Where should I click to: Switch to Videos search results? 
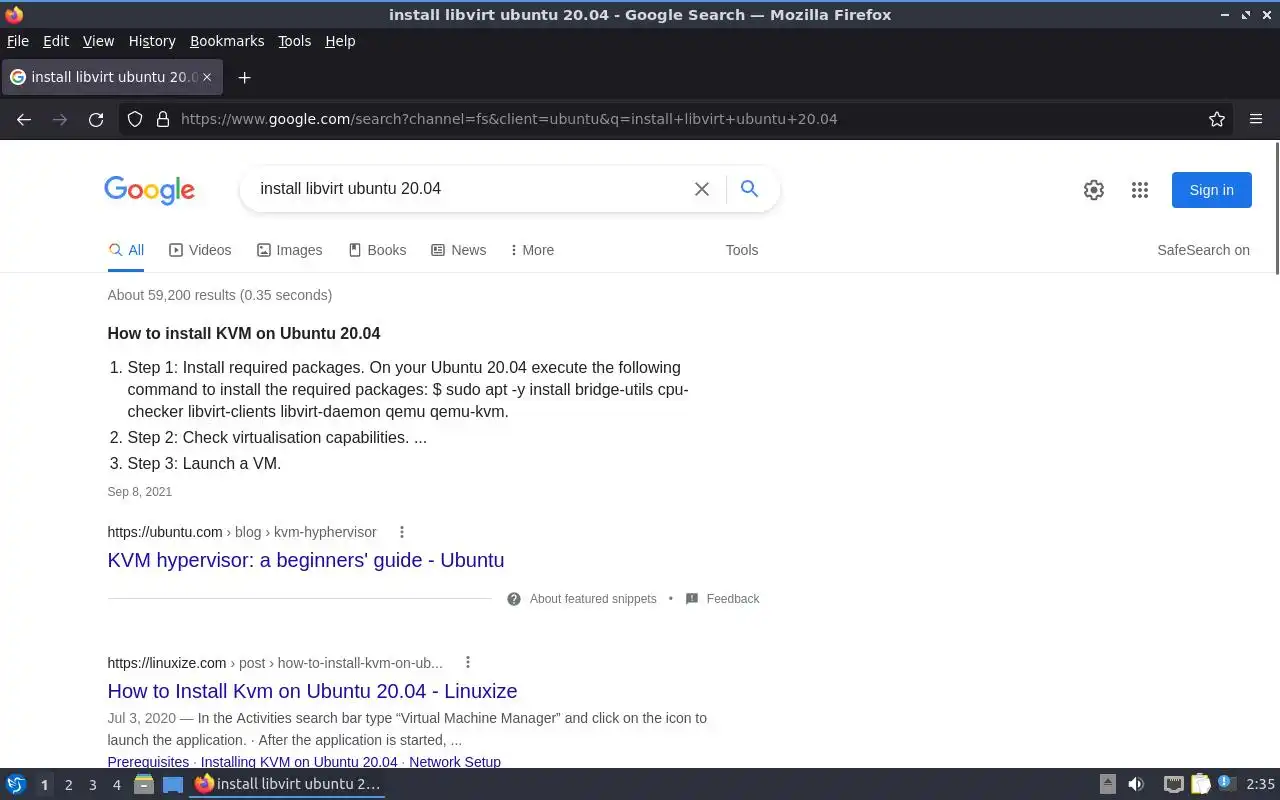pyautogui.click(x=200, y=250)
